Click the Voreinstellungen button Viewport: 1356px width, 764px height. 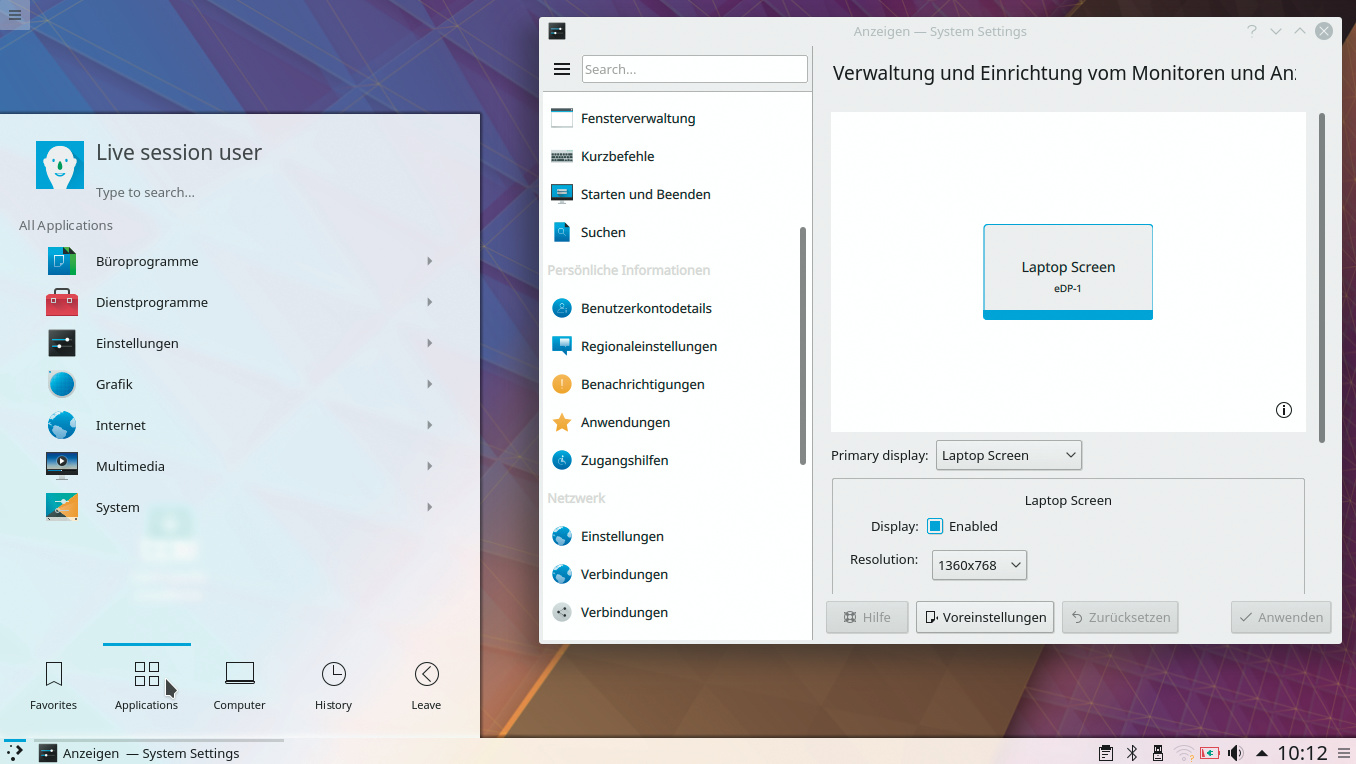(x=984, y=617)
